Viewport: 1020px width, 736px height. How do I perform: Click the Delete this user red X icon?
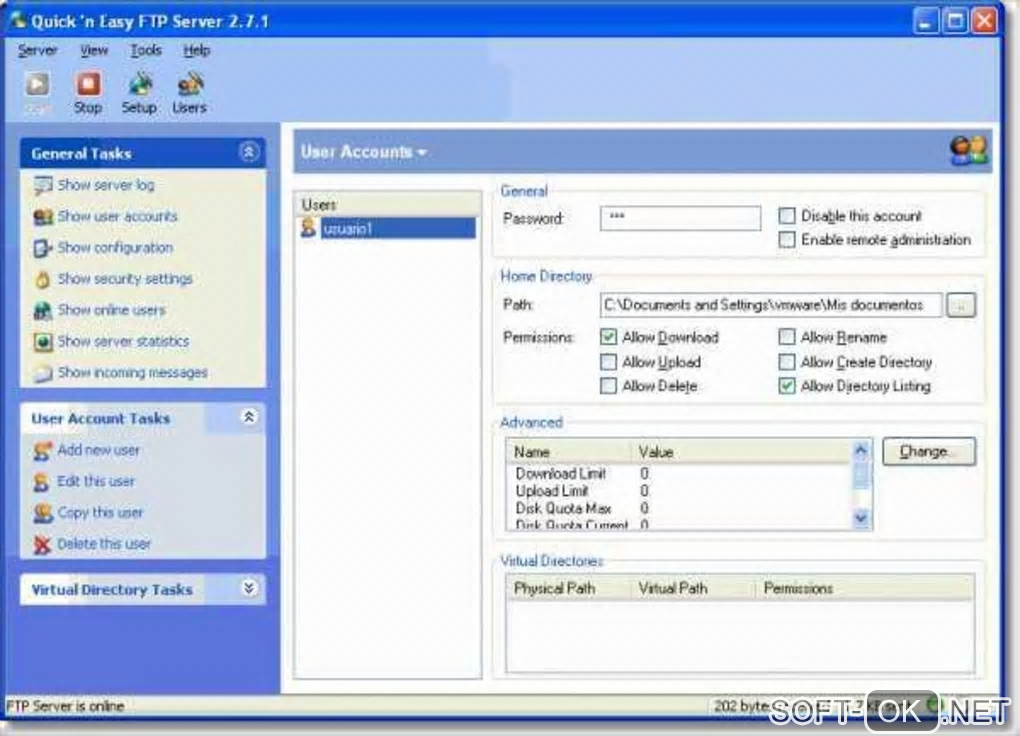tap(43, 544)
